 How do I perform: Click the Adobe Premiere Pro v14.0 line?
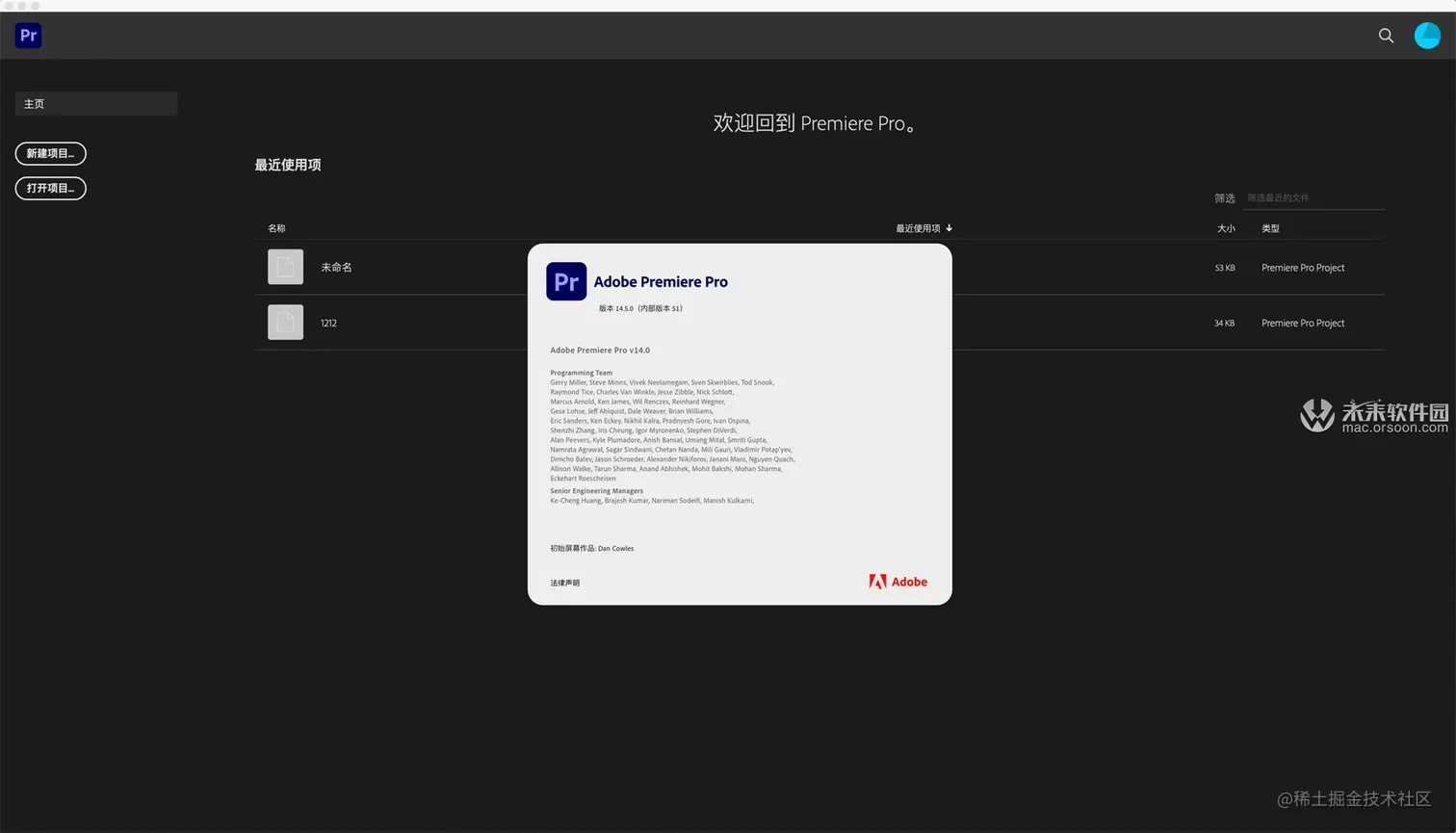tap(600, 351)
